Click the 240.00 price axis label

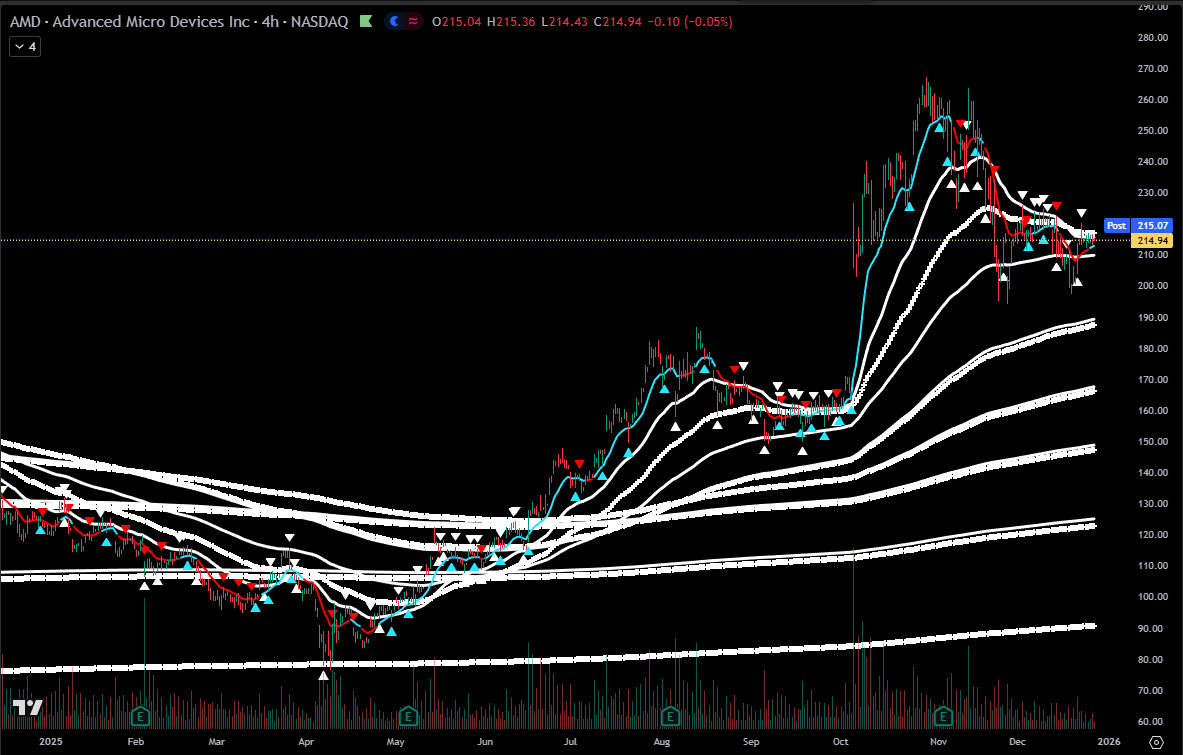pos(1152,161)
